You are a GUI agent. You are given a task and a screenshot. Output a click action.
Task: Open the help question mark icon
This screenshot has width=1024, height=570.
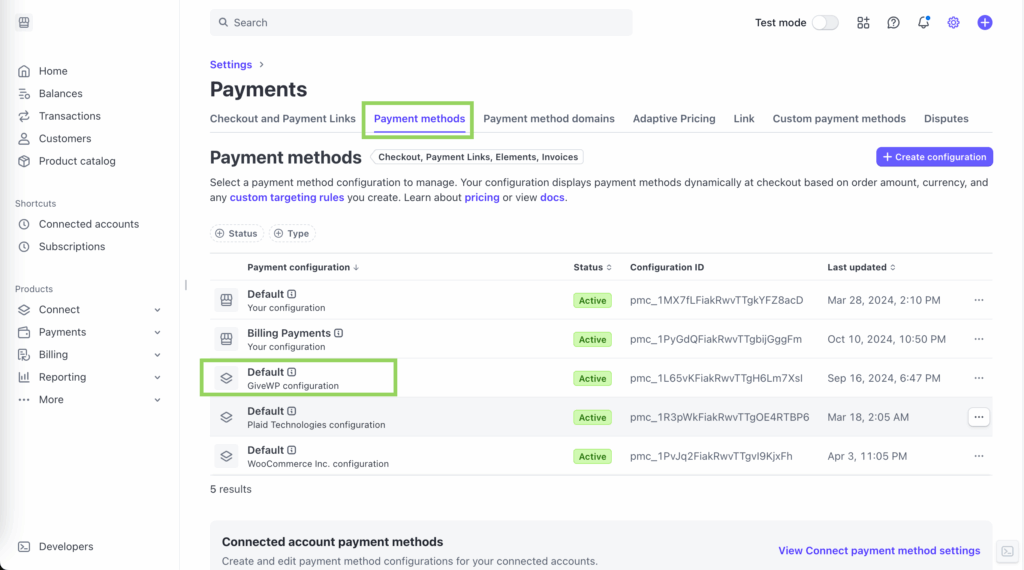coord(893,23)
